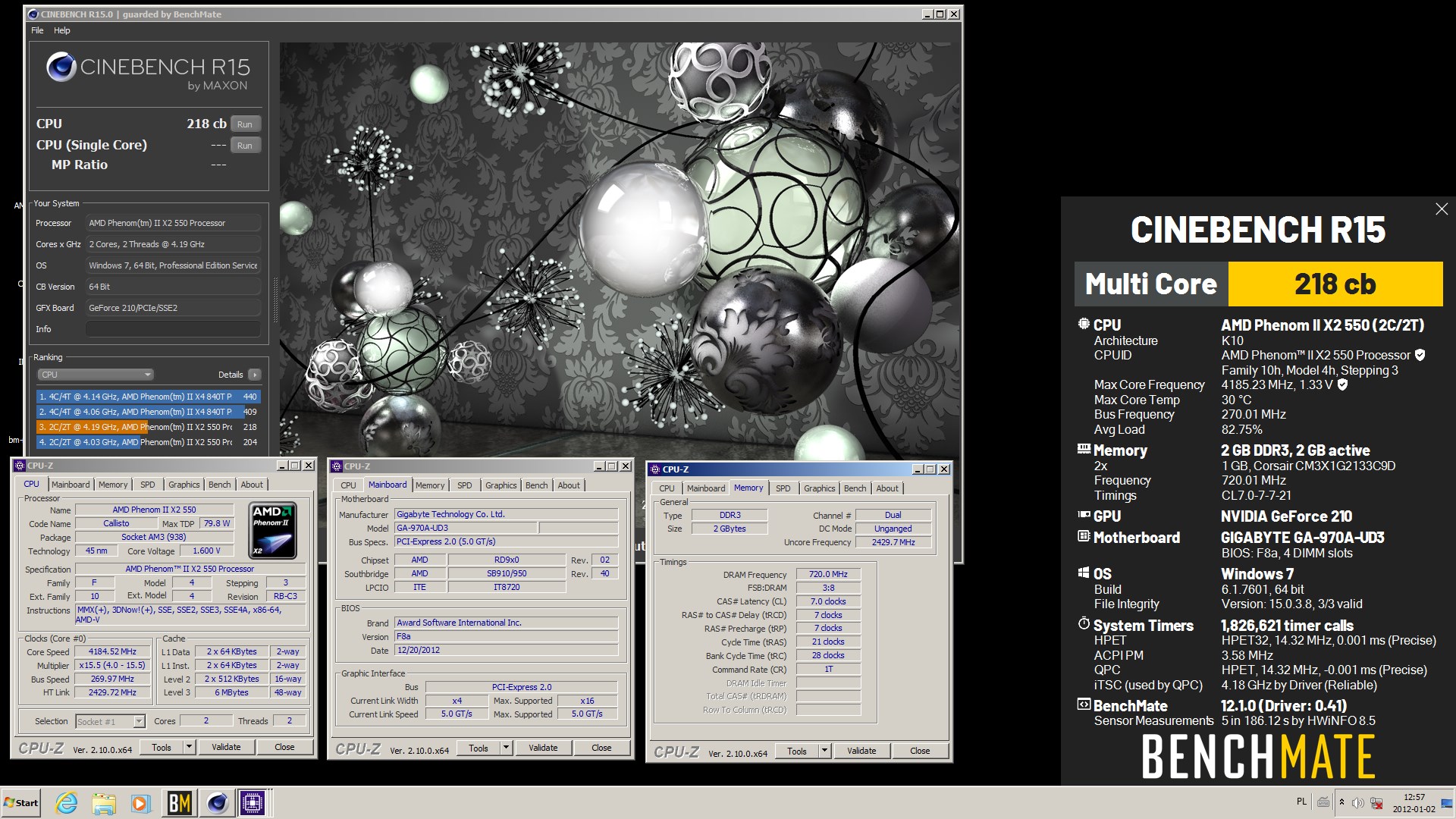
Task: Open Windows Explorer folder icon in taskbar
Action: [104, 802]
